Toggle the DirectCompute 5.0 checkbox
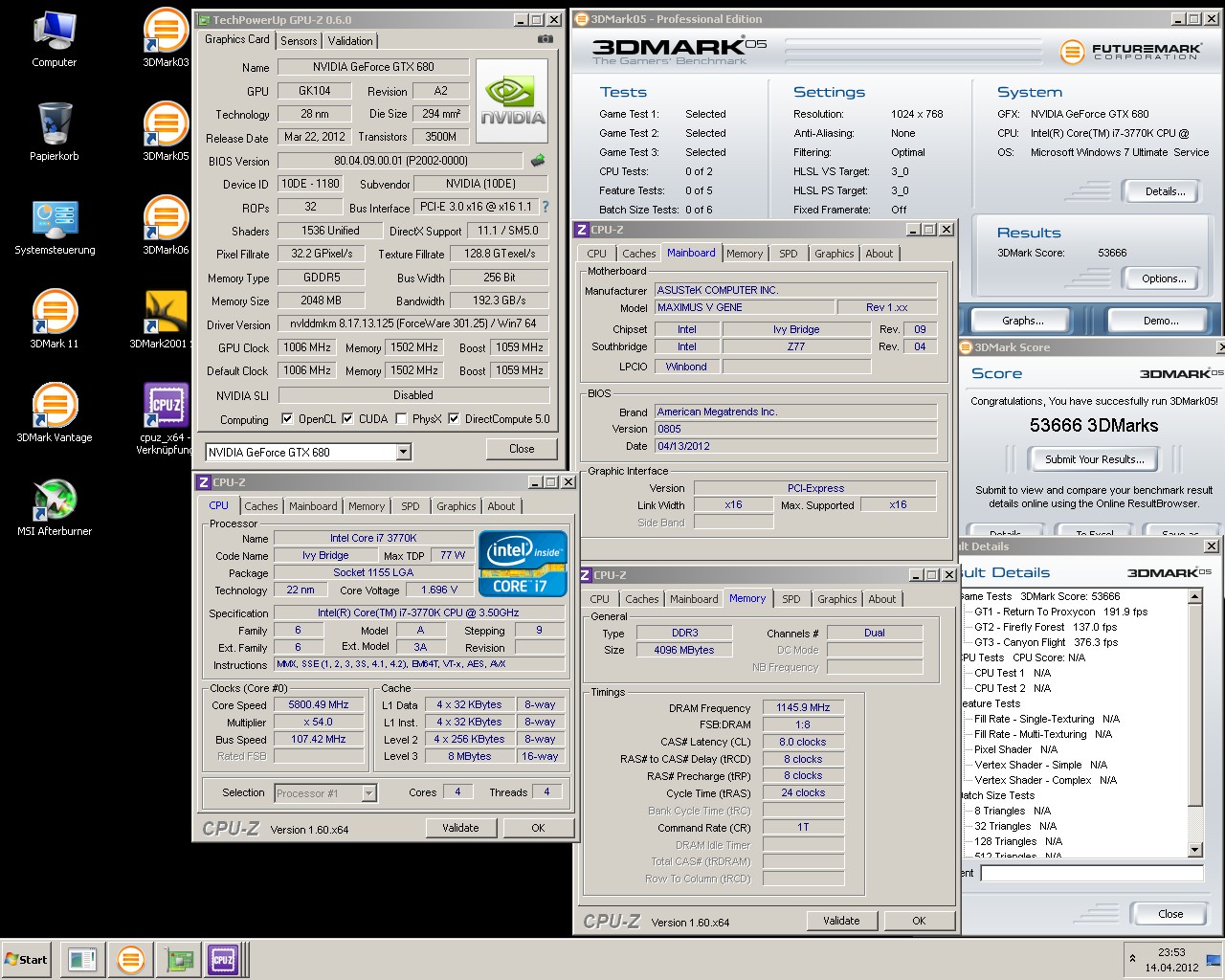Image resolution: width=1225 pixels, height=980 pixels. [454, 418]
